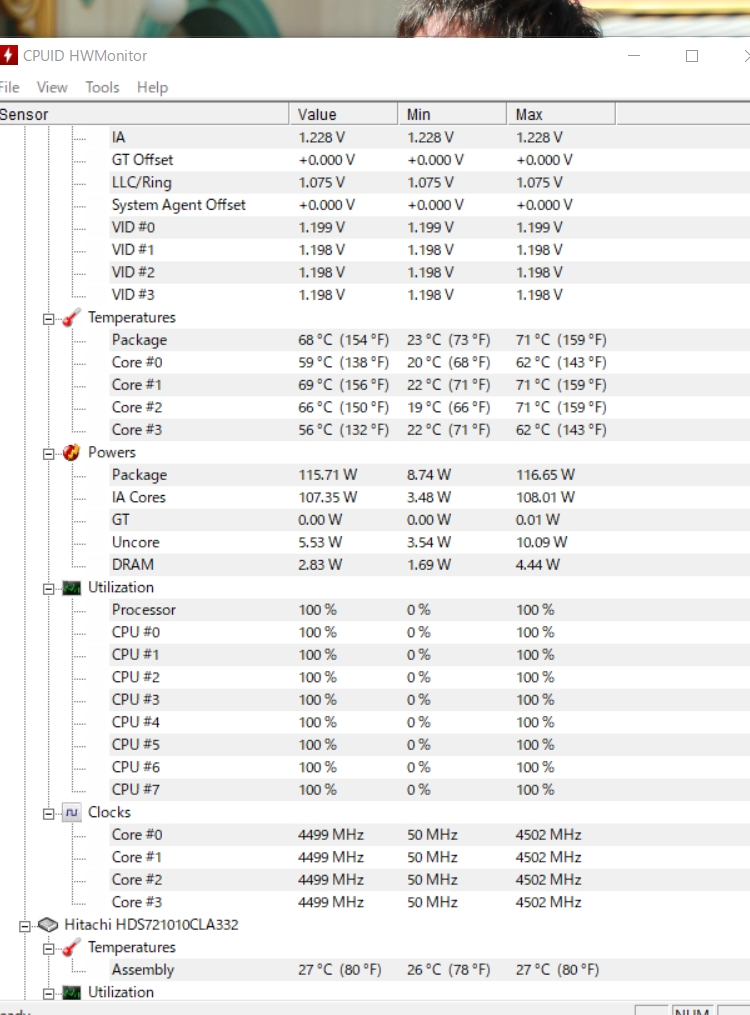Open the Help menu
This screenshot has height=1015, width=750.
(152, 87)
